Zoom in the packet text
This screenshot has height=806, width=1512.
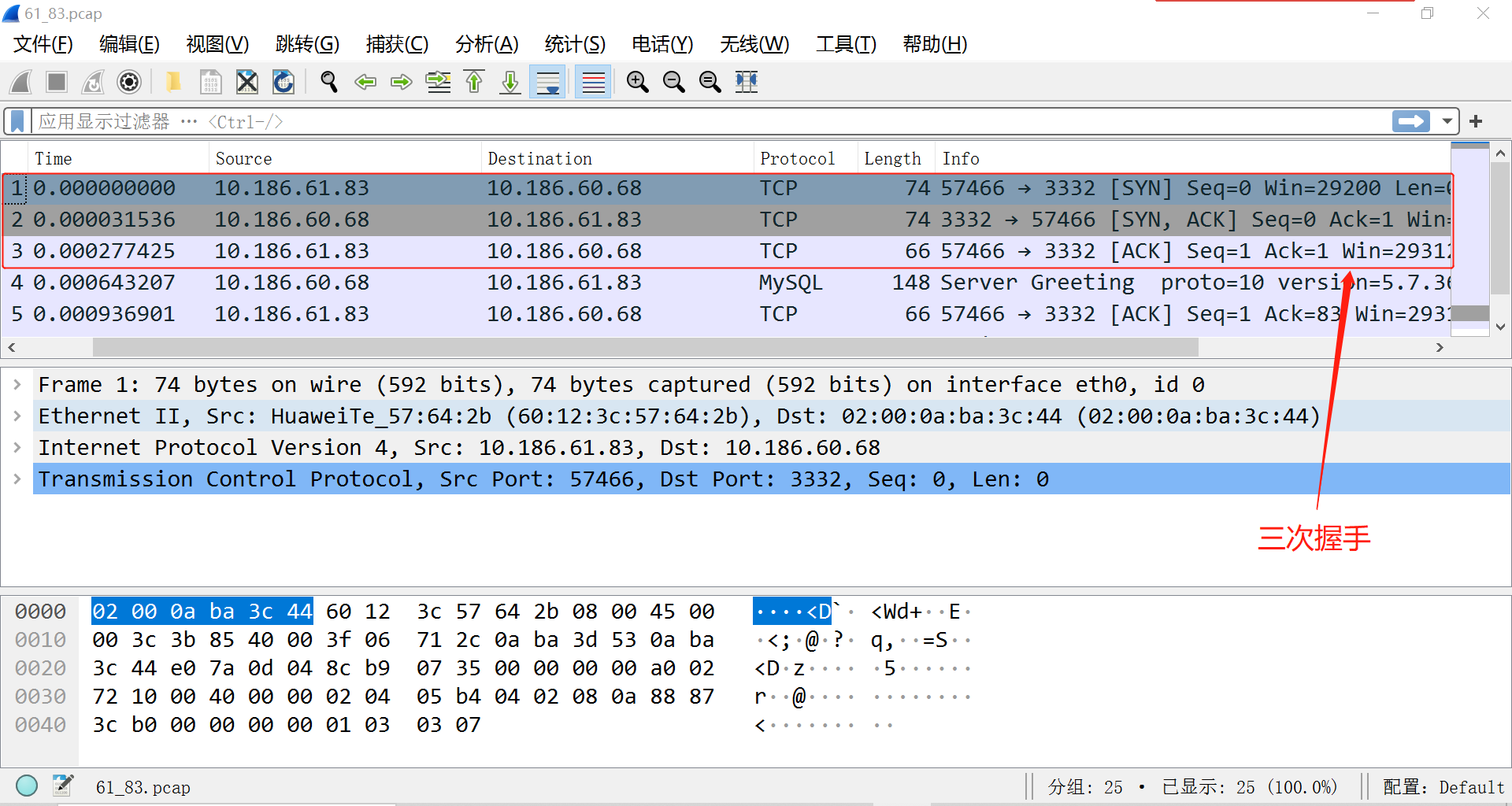tap(638, 82)
